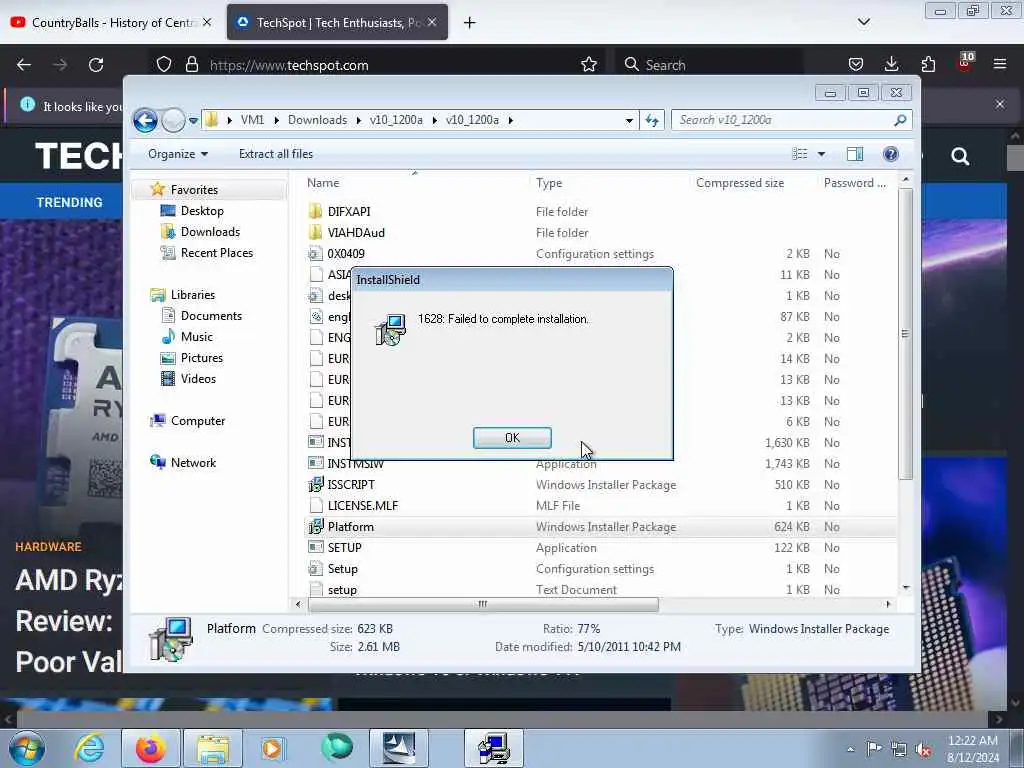This screenshot has height=768, width=1024.
Task: Open the Music library
Action: (197, 337)
